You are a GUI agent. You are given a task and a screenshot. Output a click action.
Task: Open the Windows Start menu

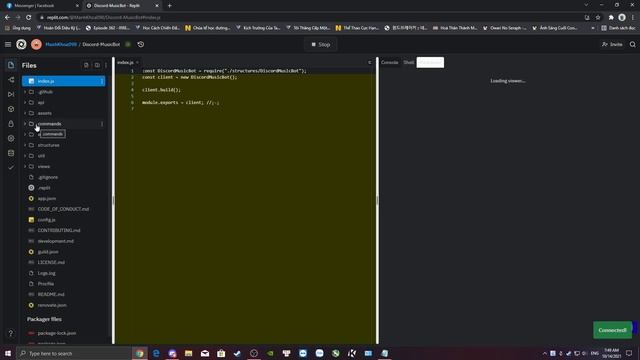pyautogui.click(x=8, y=353)
